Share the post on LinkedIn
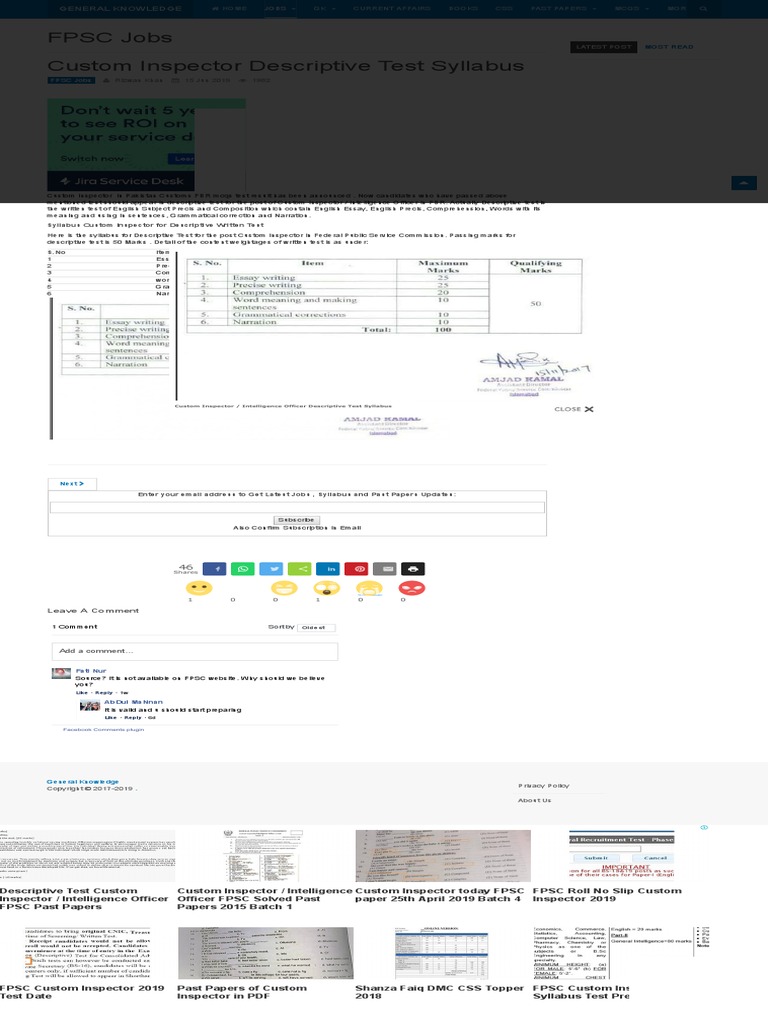768x1024 pixels. point(328,569)
